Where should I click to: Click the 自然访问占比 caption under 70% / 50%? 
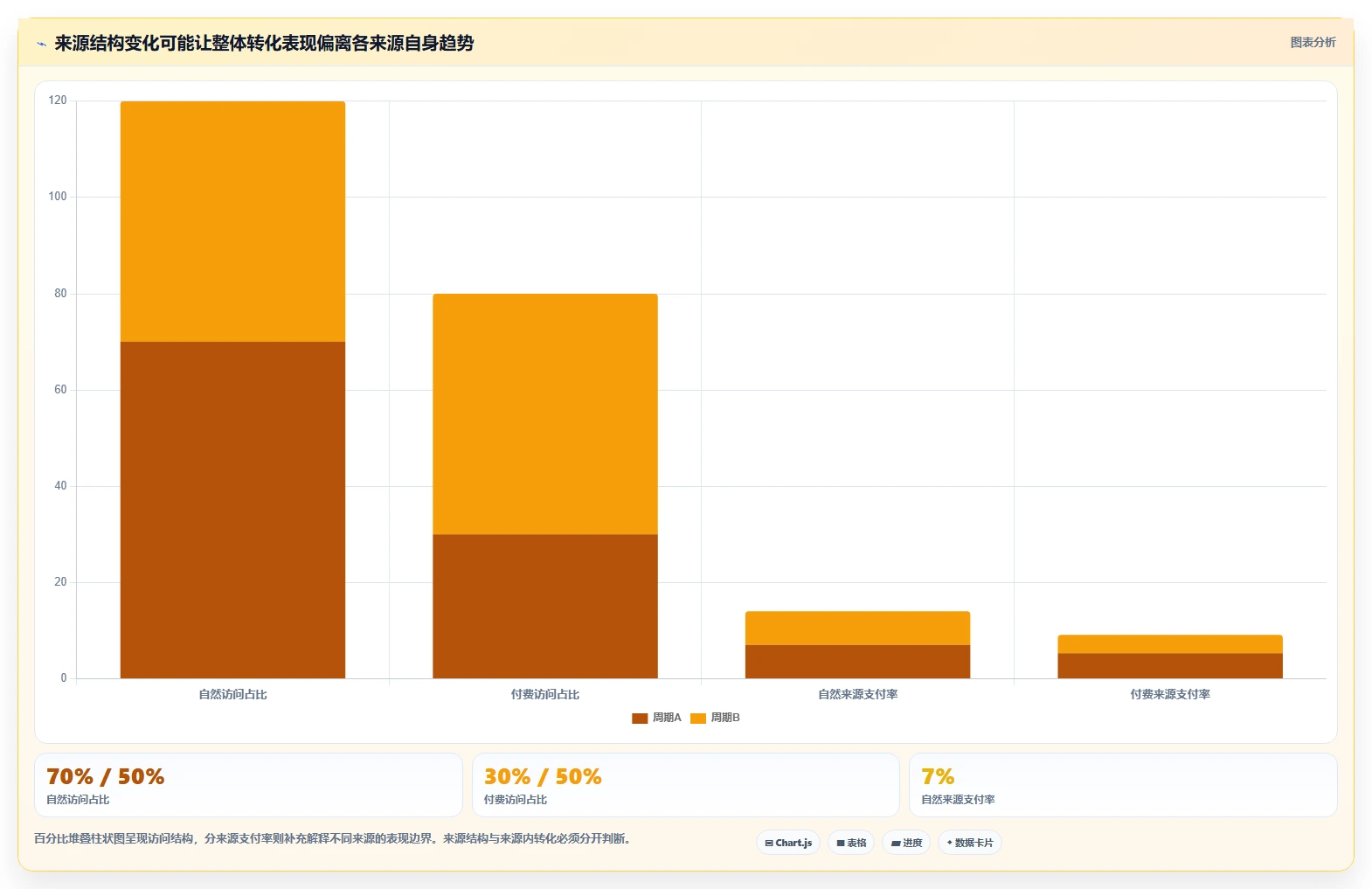tap(78, 800)
